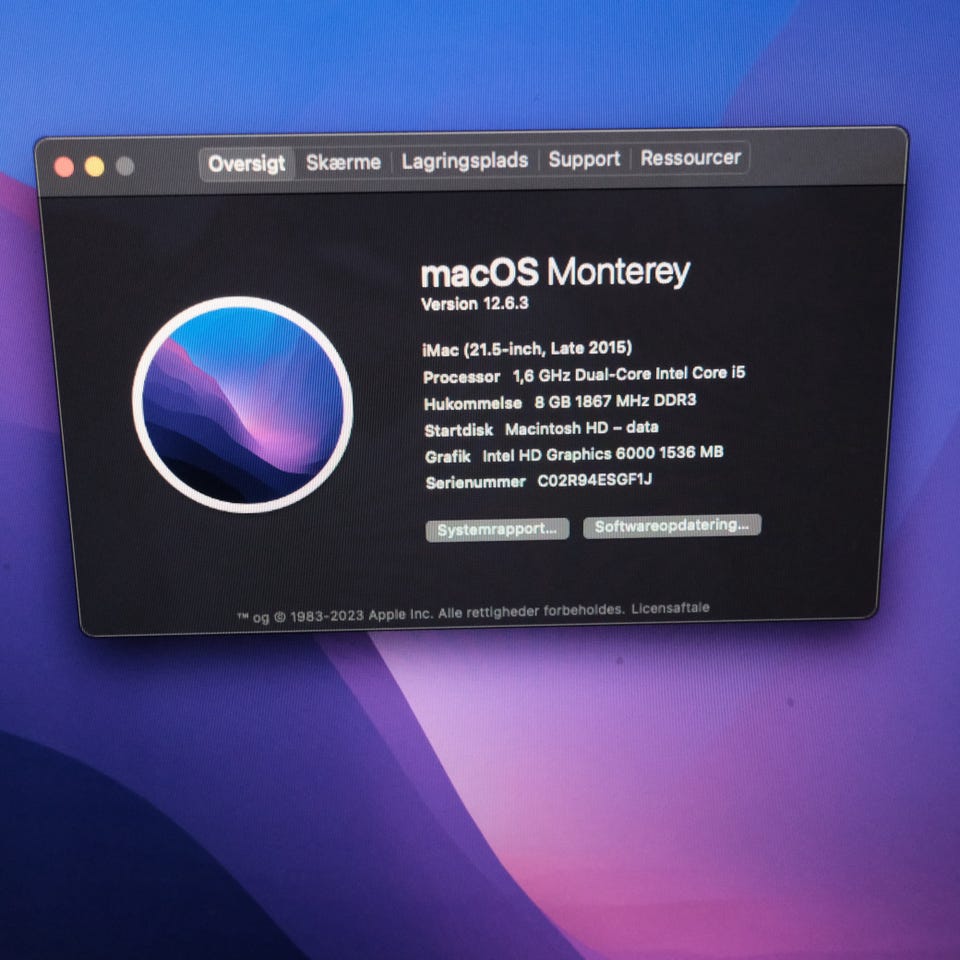Click the Hukommelse label
Image resolution: width=960 pixels, height=960 pixels.
tap(473, 404)
